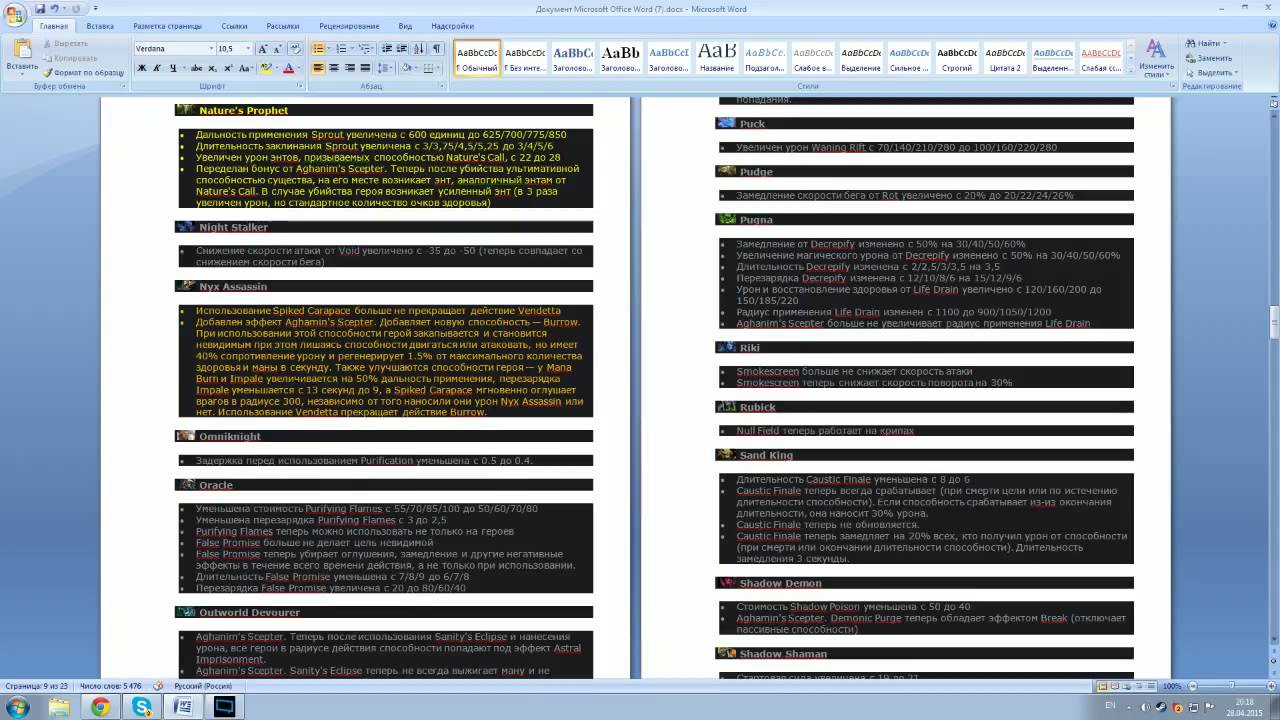Open Windows Start menu
Viewport: 1280px width, 720px height.
click(18, 707)
